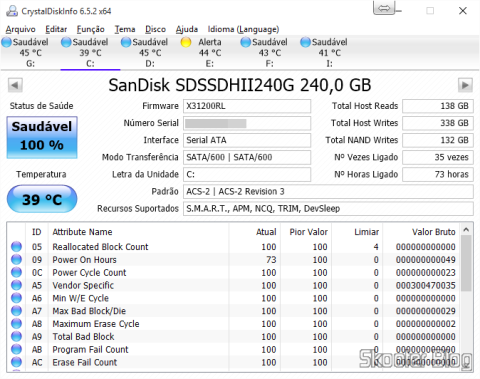Image resolution: width=480 pixels, height=379 pixels.
Task: Click Nº Horas Ligado value 73 horas
Action: click(x=438, y=174)
